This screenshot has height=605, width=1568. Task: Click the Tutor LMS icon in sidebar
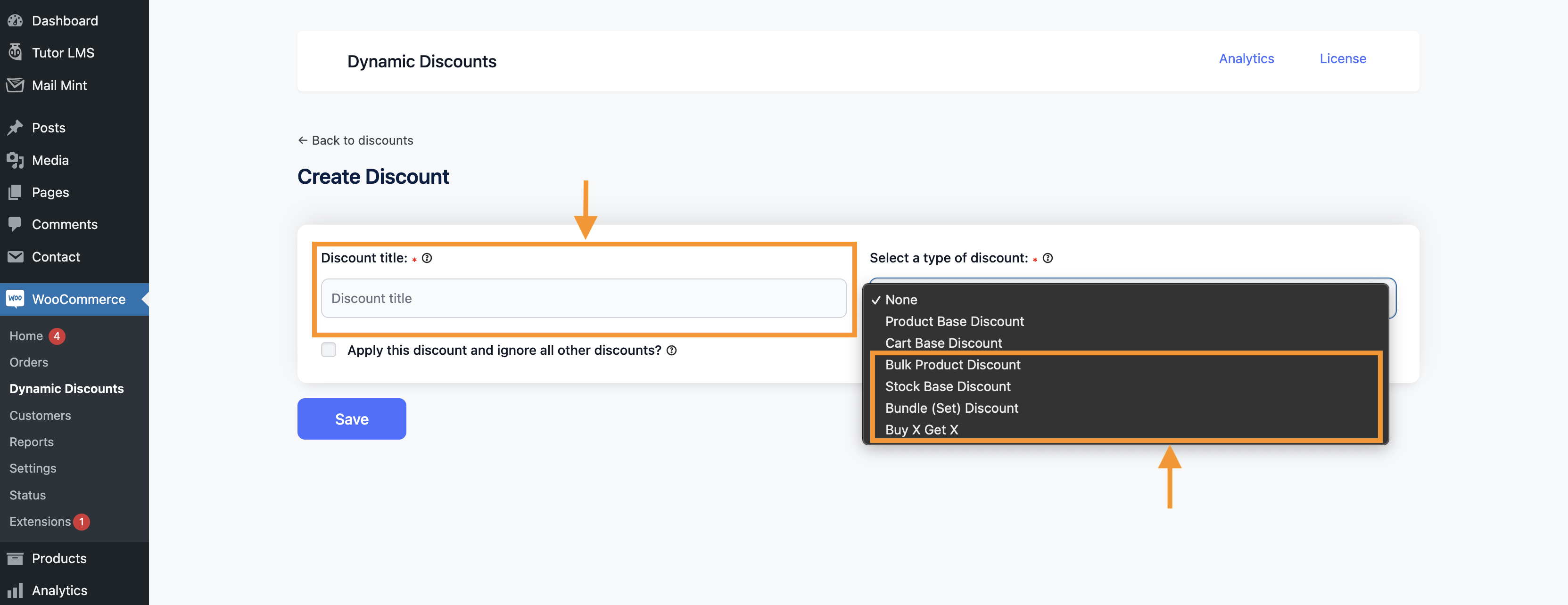click(x=15, y=52)
